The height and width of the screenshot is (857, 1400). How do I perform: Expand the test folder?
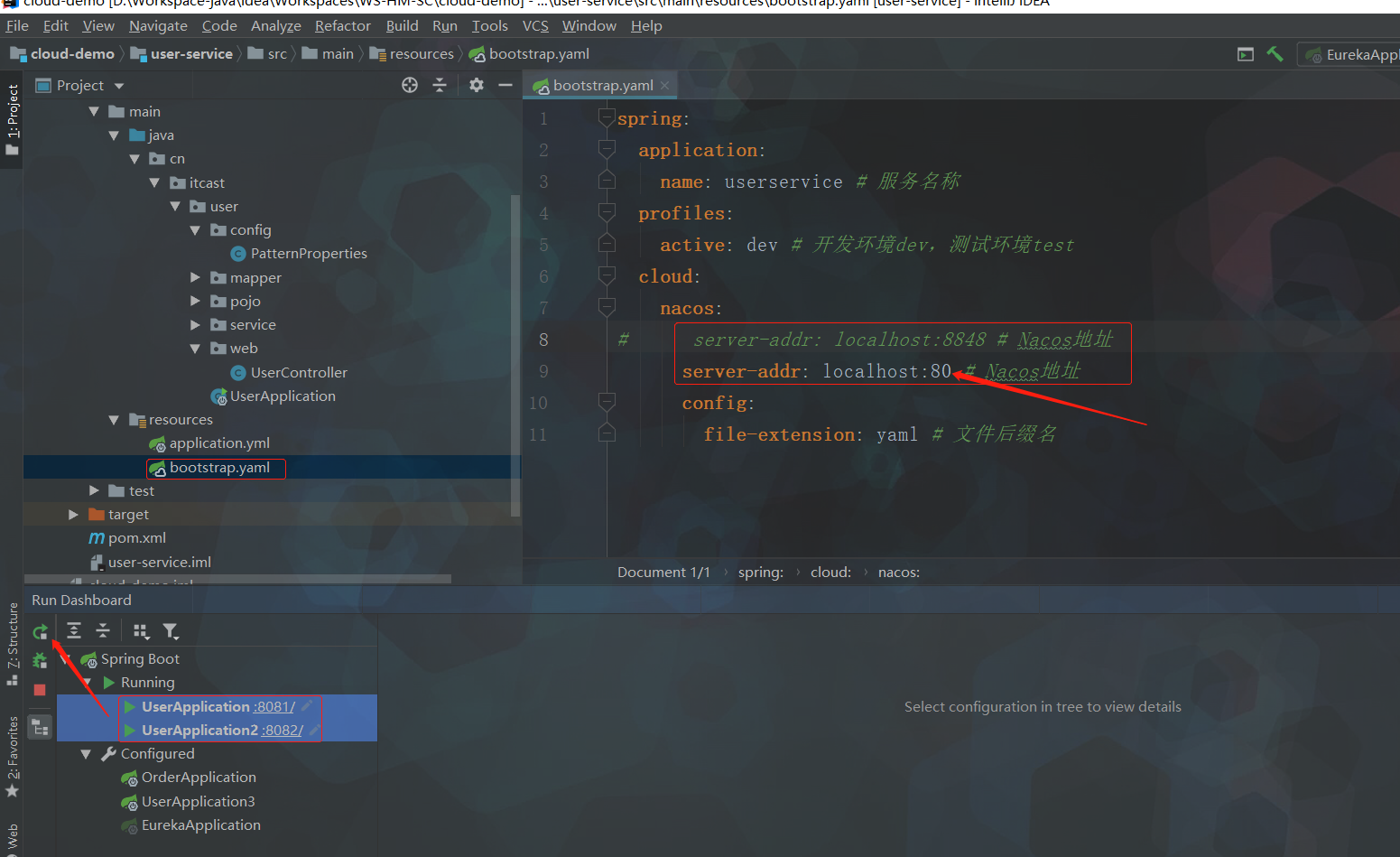tap(94, 490)
